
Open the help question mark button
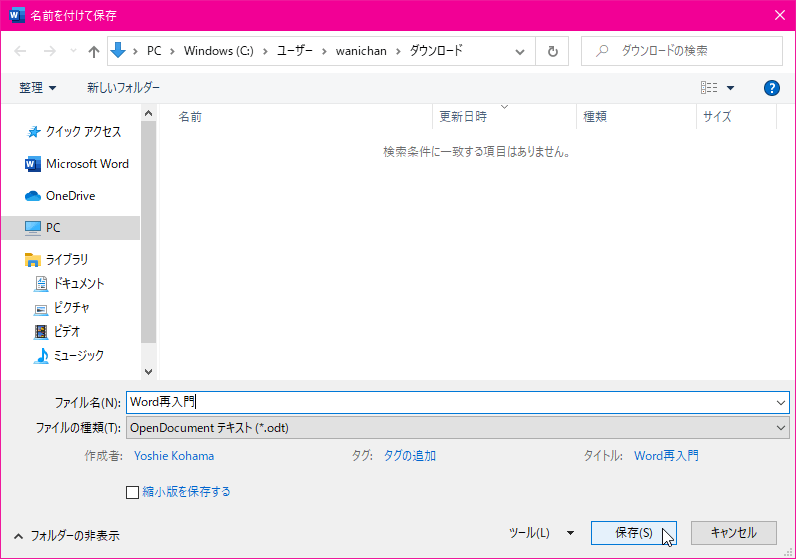(x=772, y=88)
